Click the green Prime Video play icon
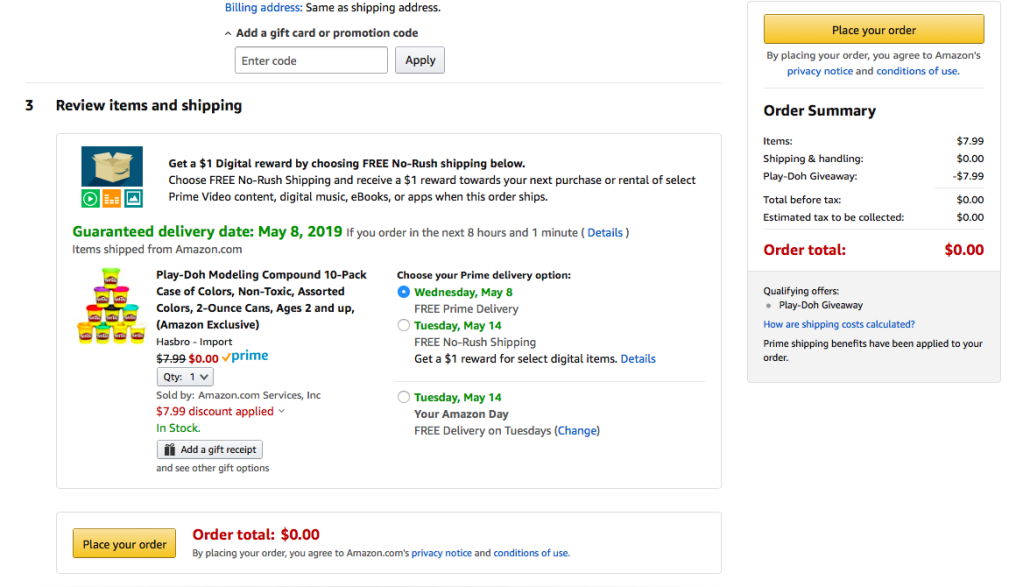1023x587 pixels. (90, 198)
